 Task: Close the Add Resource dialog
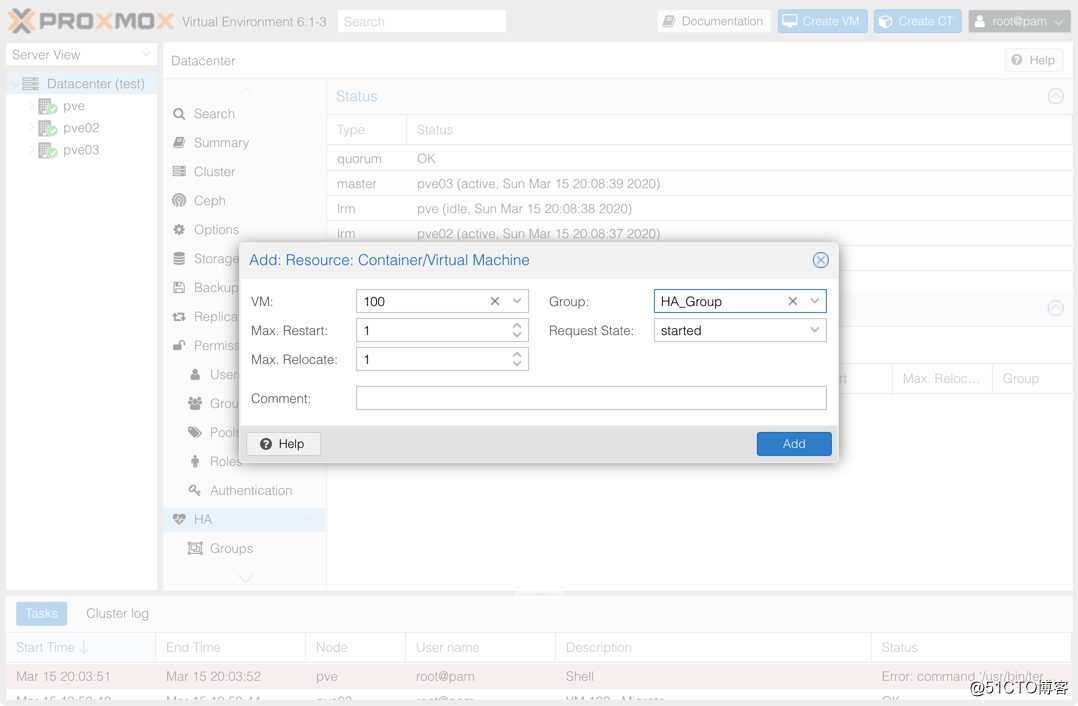click(820, 260)
